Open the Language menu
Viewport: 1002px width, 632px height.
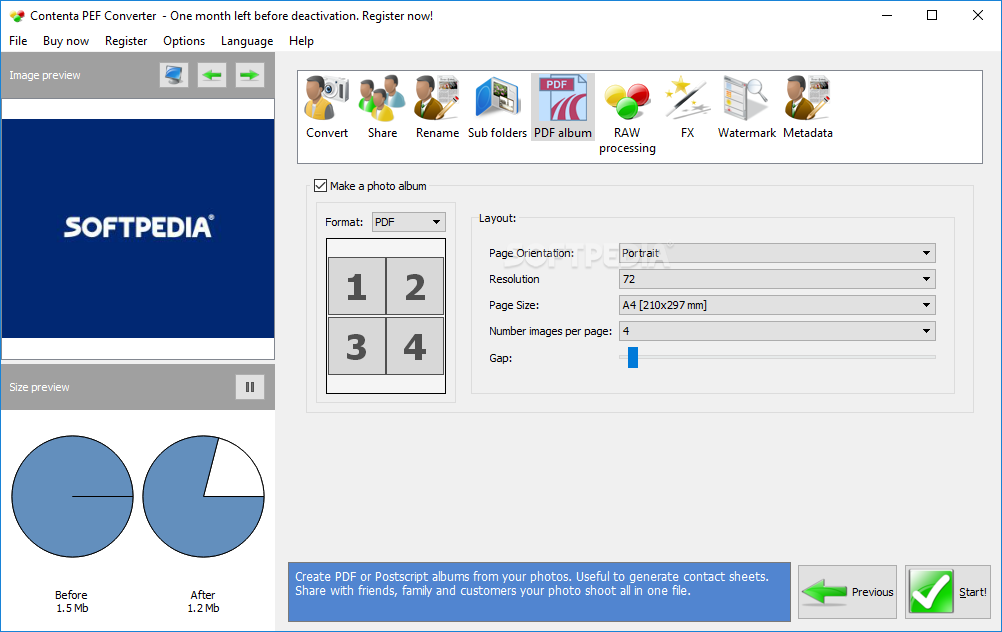[x=247, y=41]
